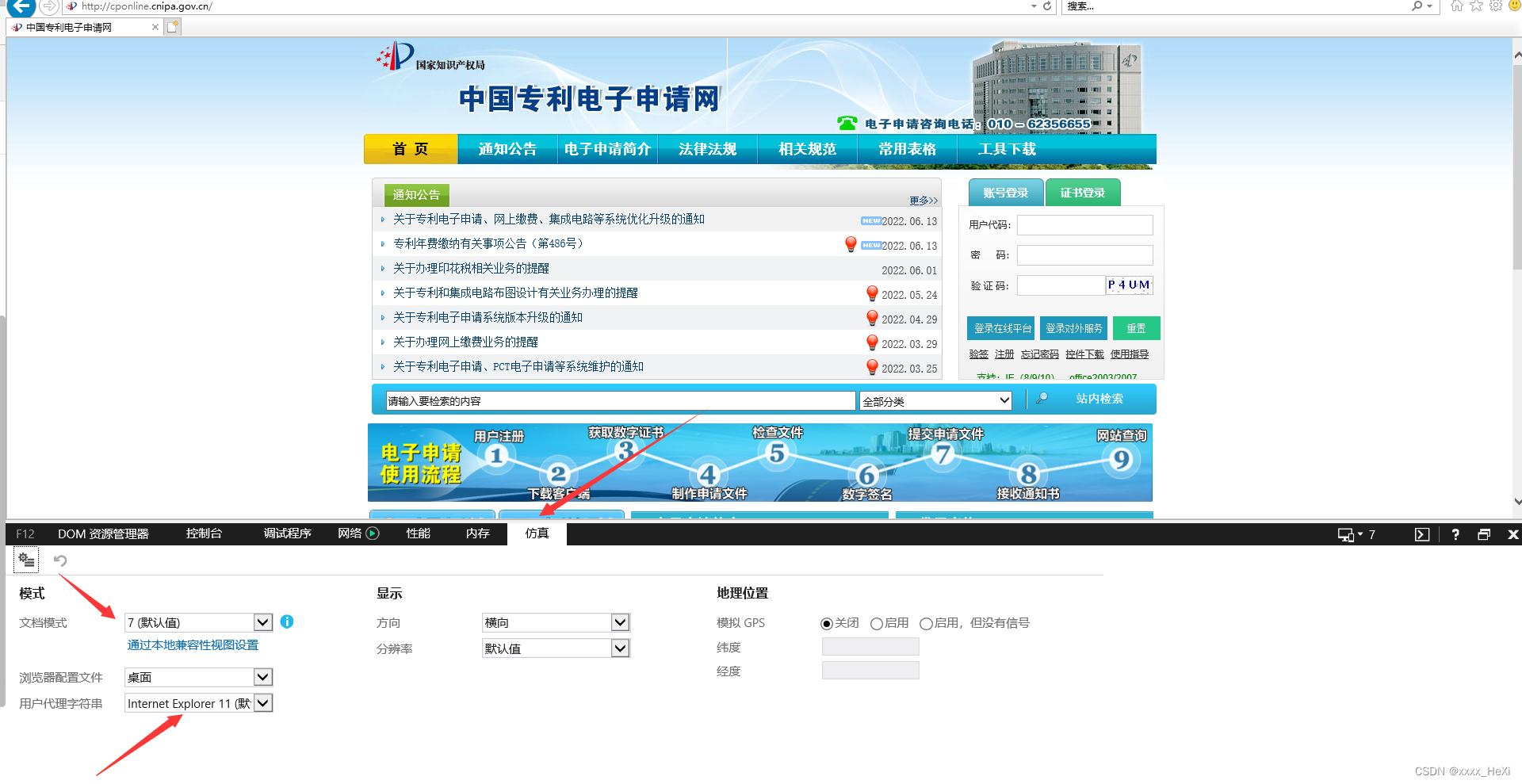Click the refresh icon in the address bar
1522x784 pixels.
tap(1046, 6)
